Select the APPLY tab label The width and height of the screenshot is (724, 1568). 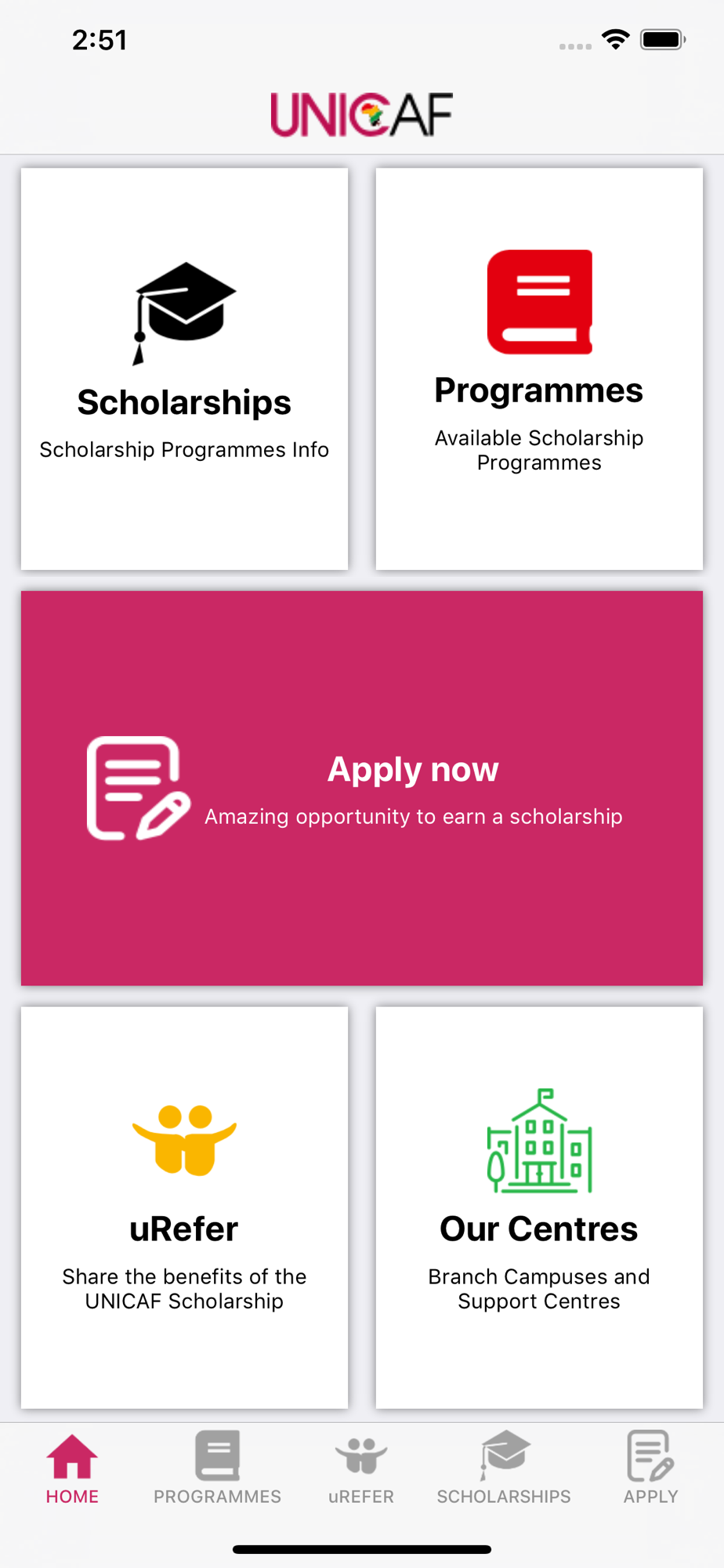click(650, 1497)
